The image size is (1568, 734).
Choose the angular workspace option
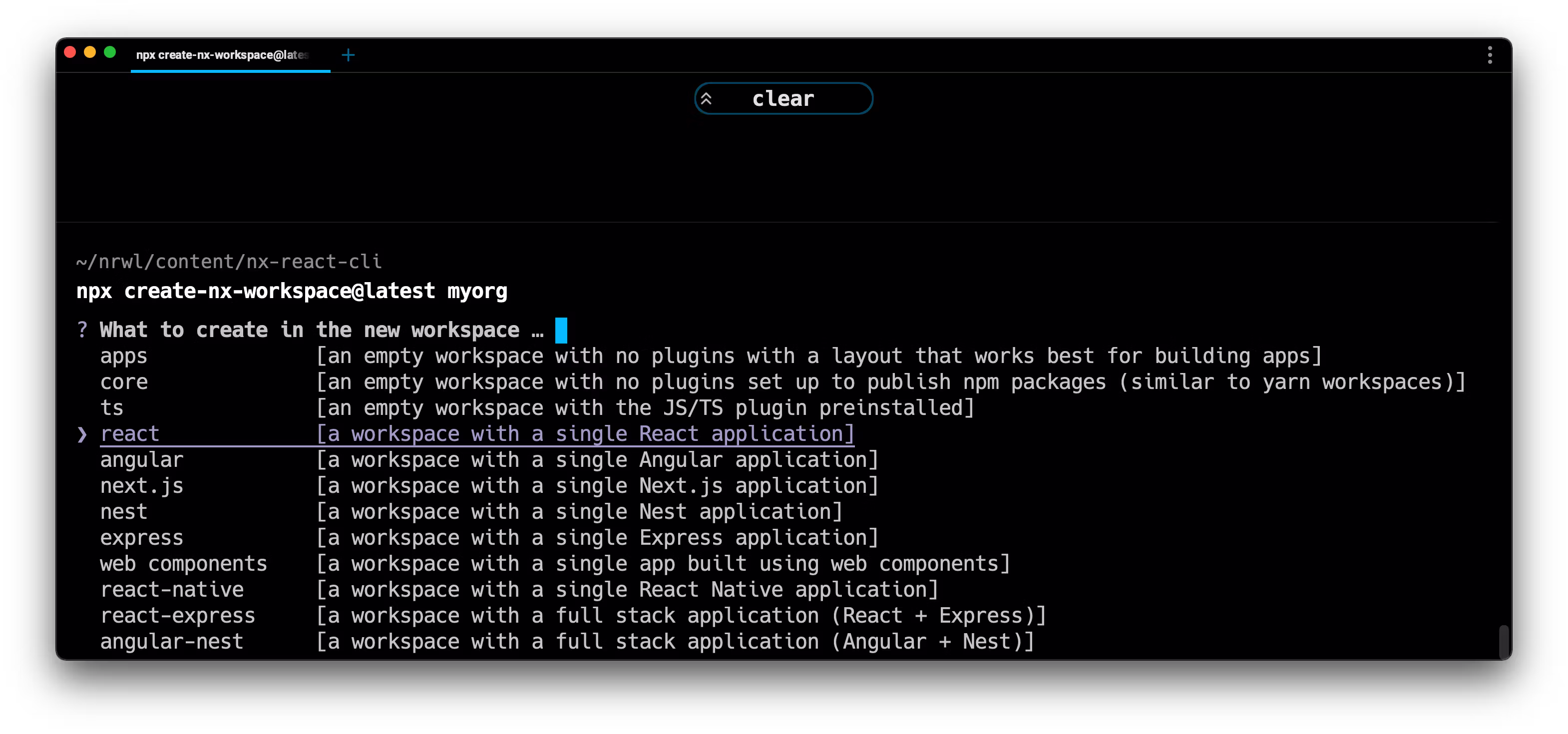[141, 460]
